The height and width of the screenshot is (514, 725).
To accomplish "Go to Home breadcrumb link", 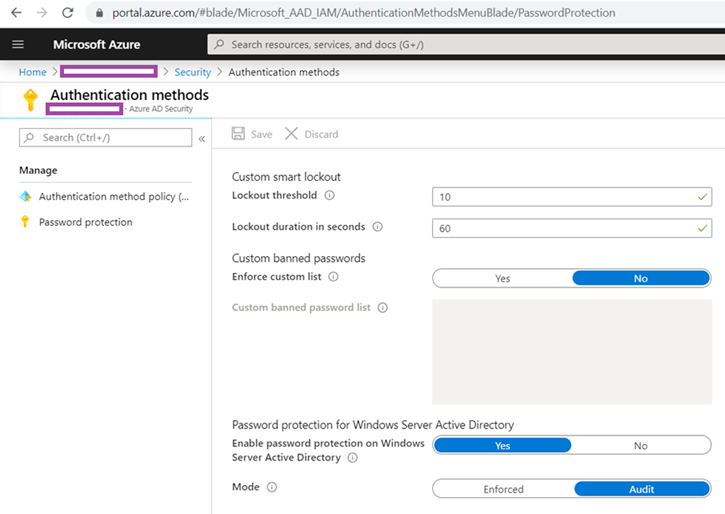I will pos(32,72).
